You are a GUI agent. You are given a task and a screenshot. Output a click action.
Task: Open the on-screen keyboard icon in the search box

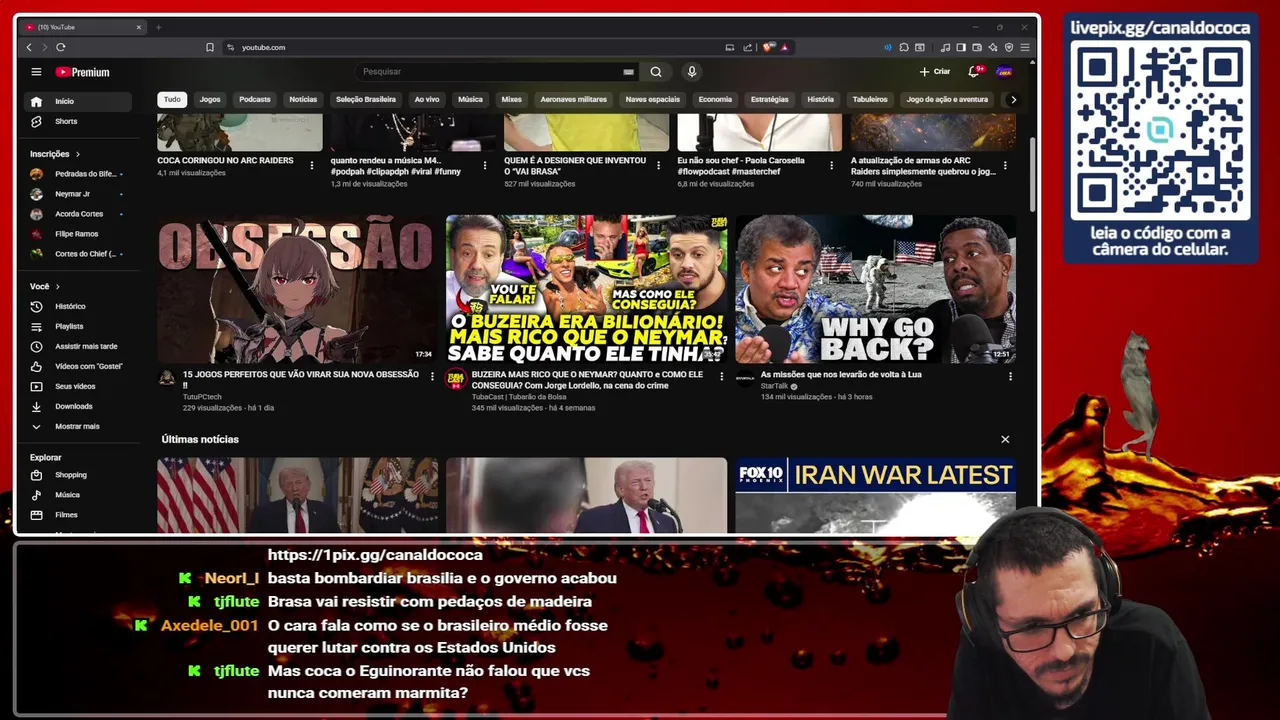click(628, 72)
